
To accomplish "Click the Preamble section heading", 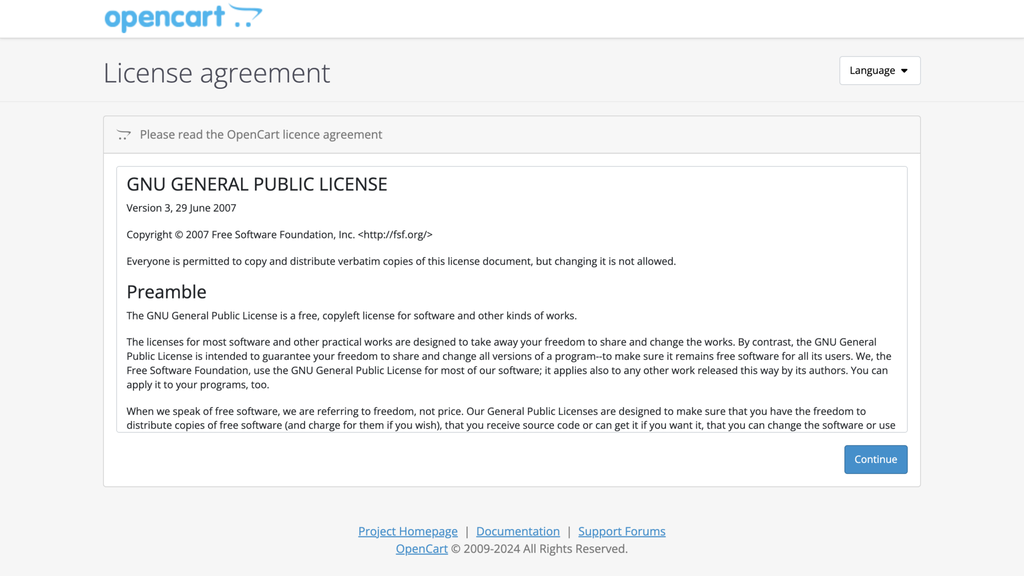I will tap(166, 291).
